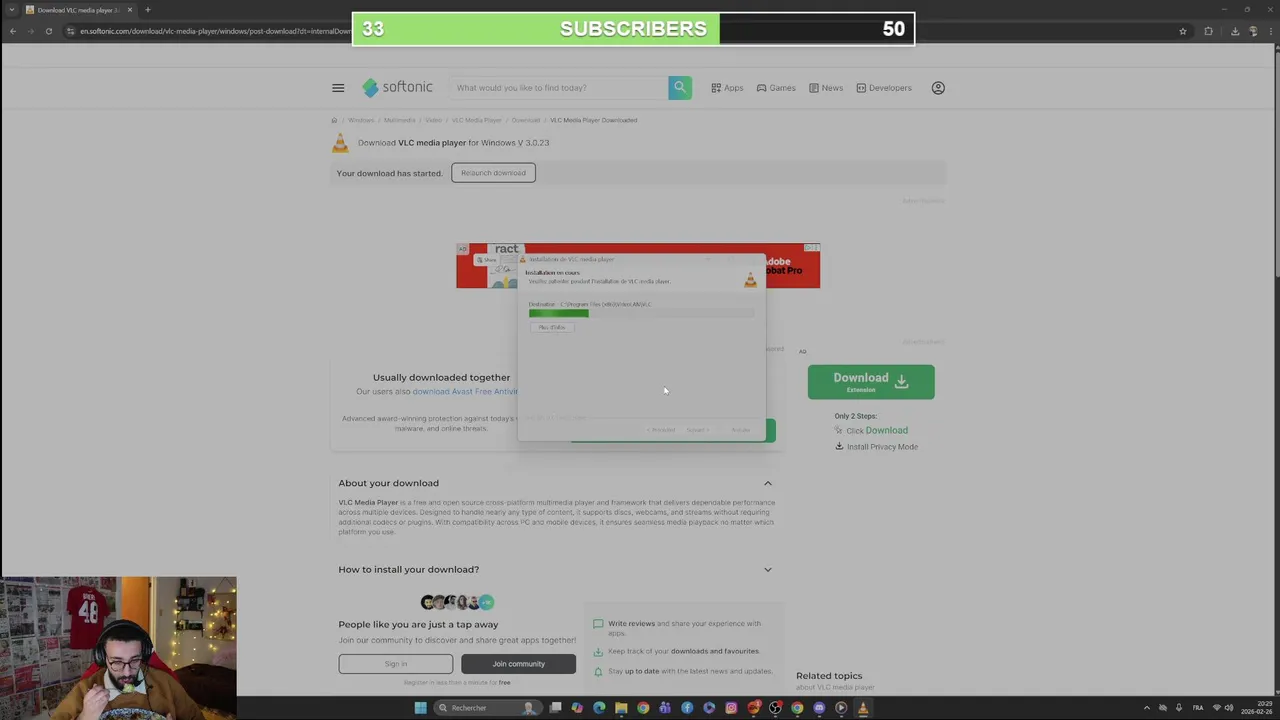Image resolution: width=1280 pixels, height=720 pixels.
Task: Click the VLC installation progress bar
Action: tap(642, 314)
